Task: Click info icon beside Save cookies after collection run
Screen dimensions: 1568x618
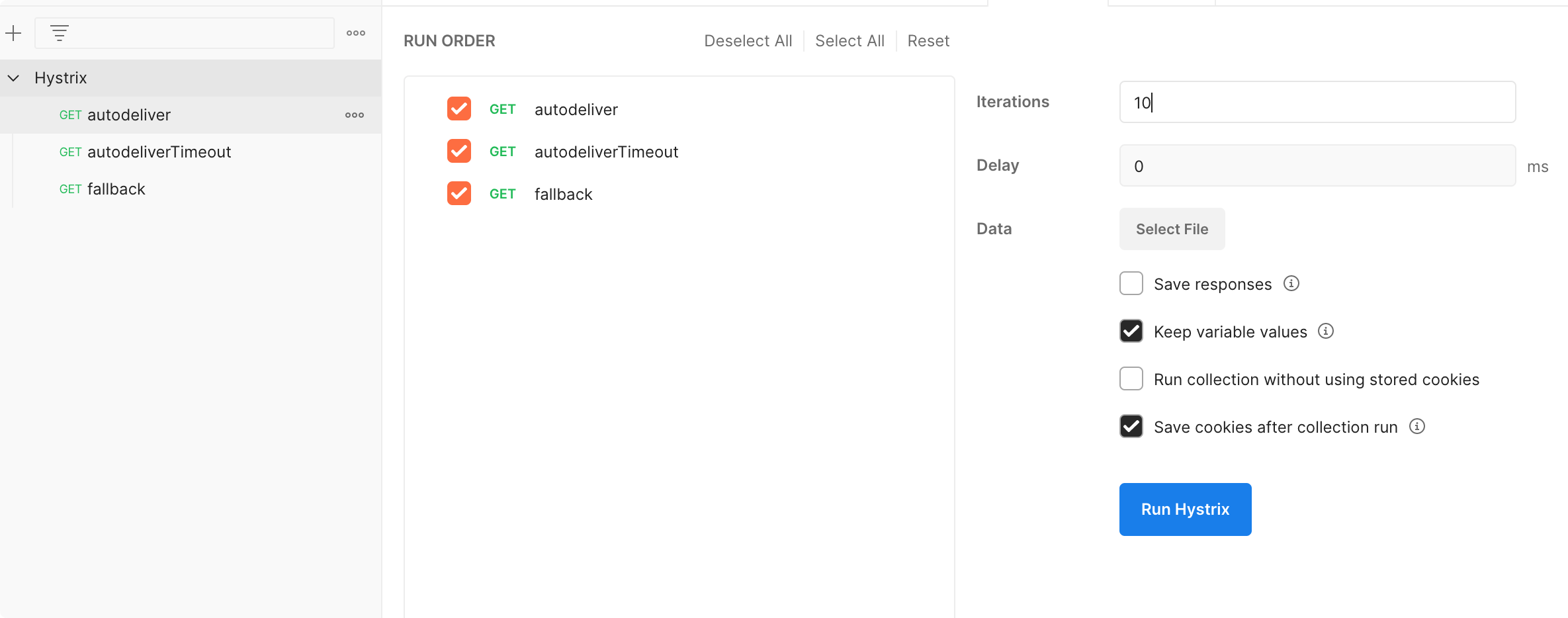Action: 1417,426
